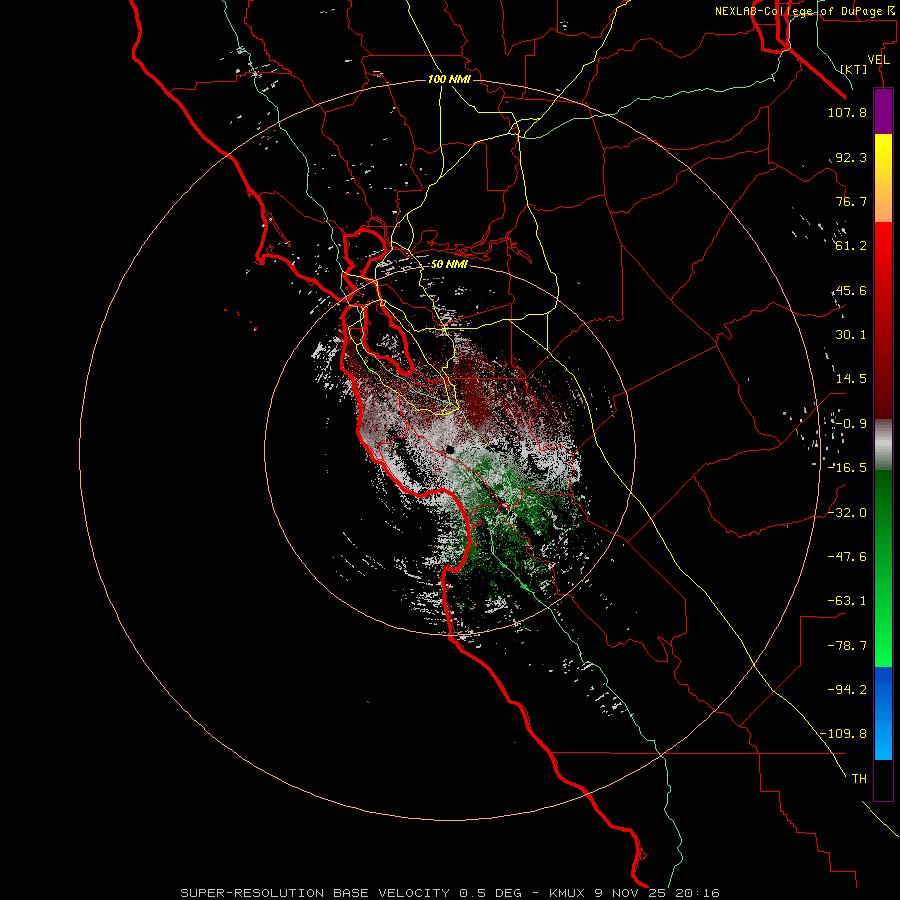Select the 92.3 scale value

851,157
